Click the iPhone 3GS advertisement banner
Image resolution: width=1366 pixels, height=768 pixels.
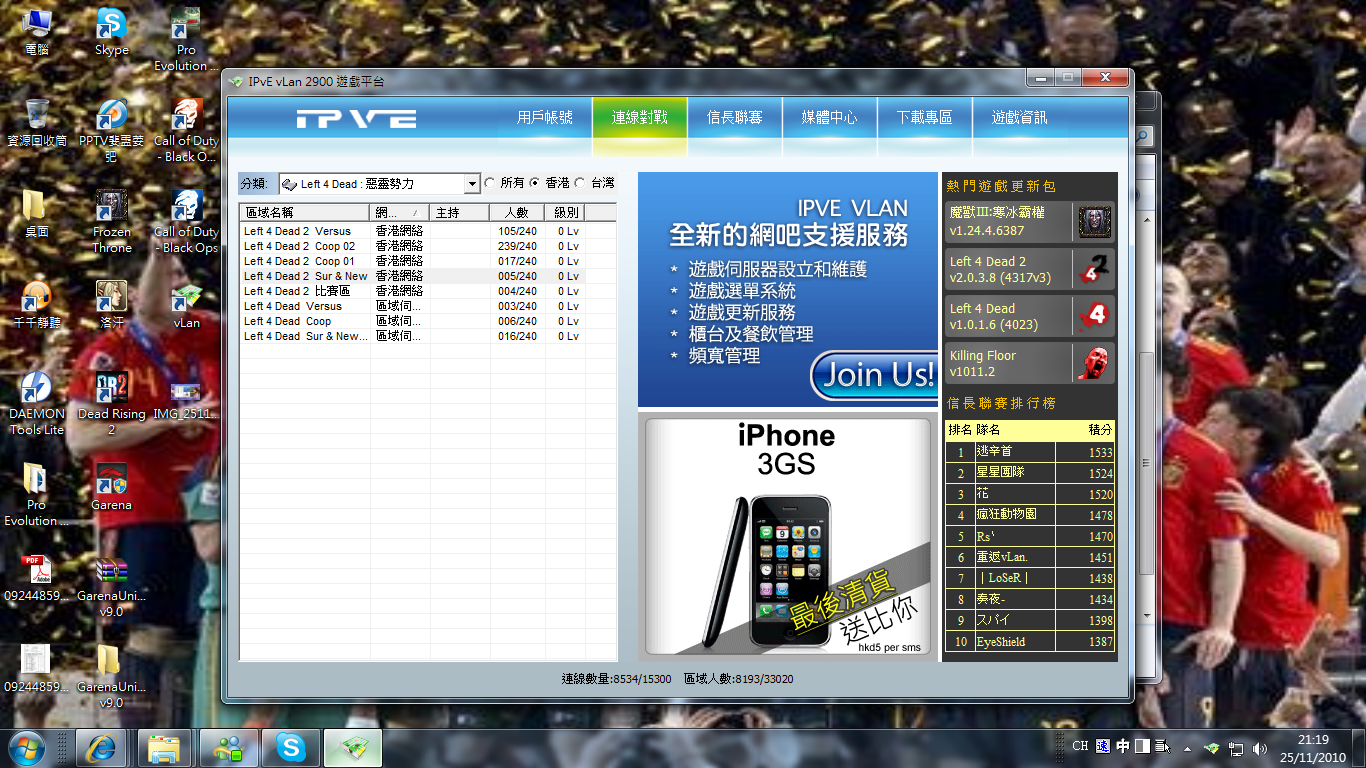click(x=788, y=535)
